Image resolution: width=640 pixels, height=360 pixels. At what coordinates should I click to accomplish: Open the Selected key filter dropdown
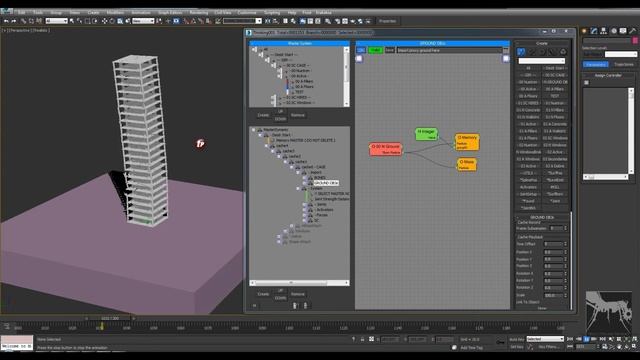pos(545,339)
